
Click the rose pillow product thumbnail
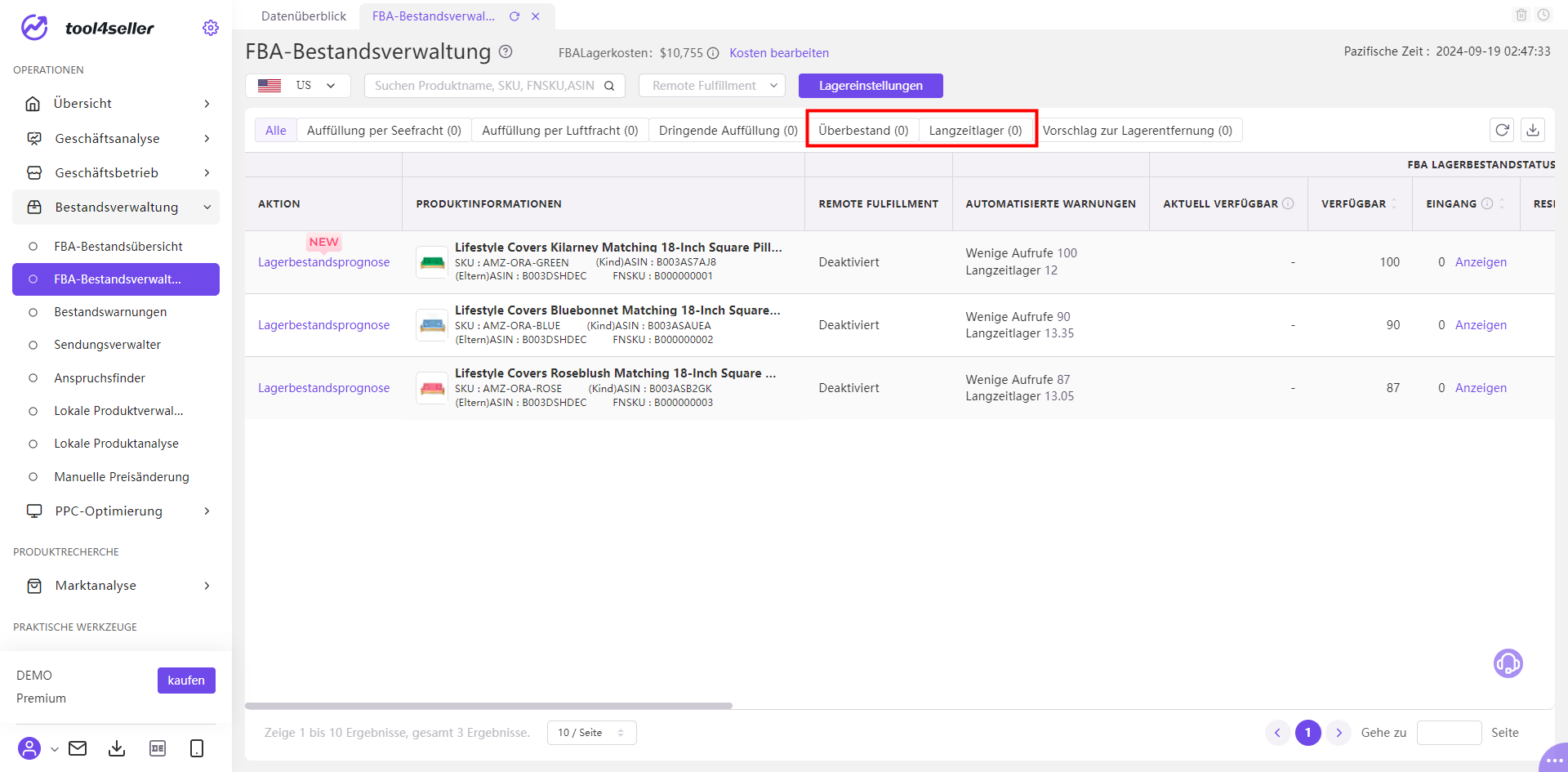click(432, 388)
